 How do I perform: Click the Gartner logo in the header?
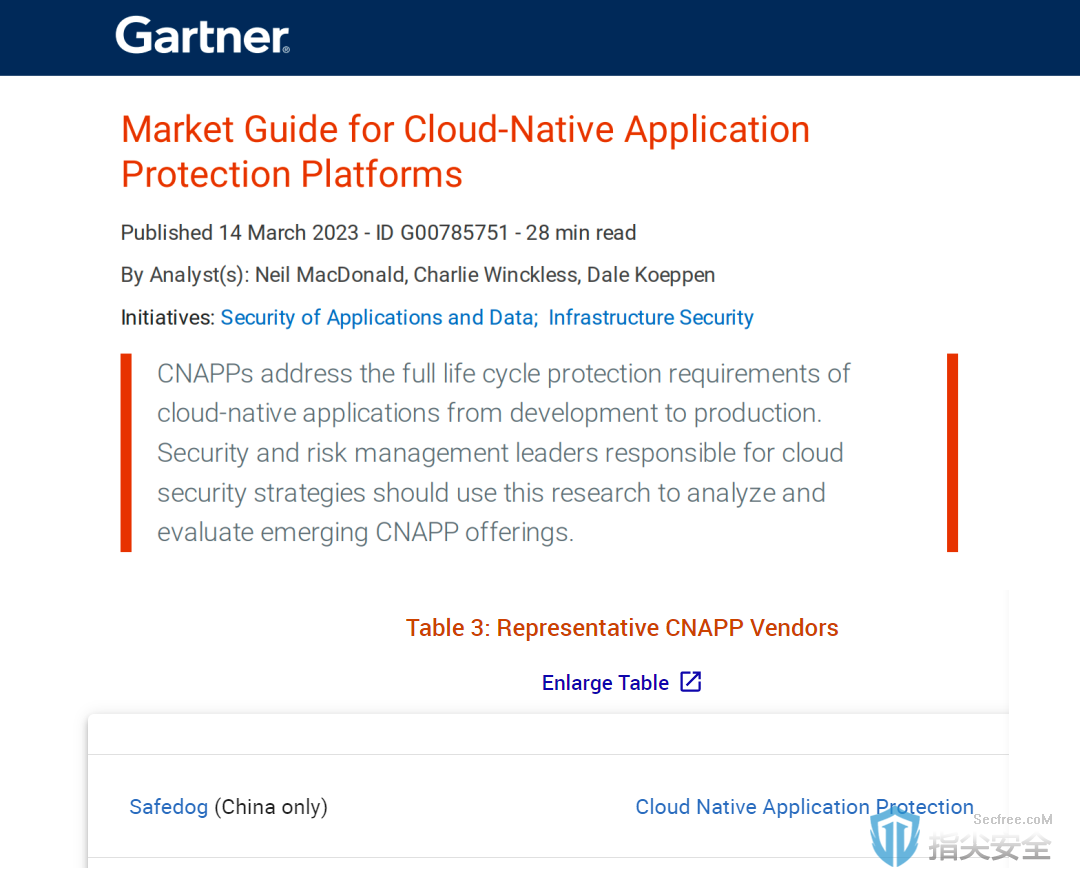(x=202, y=36)
